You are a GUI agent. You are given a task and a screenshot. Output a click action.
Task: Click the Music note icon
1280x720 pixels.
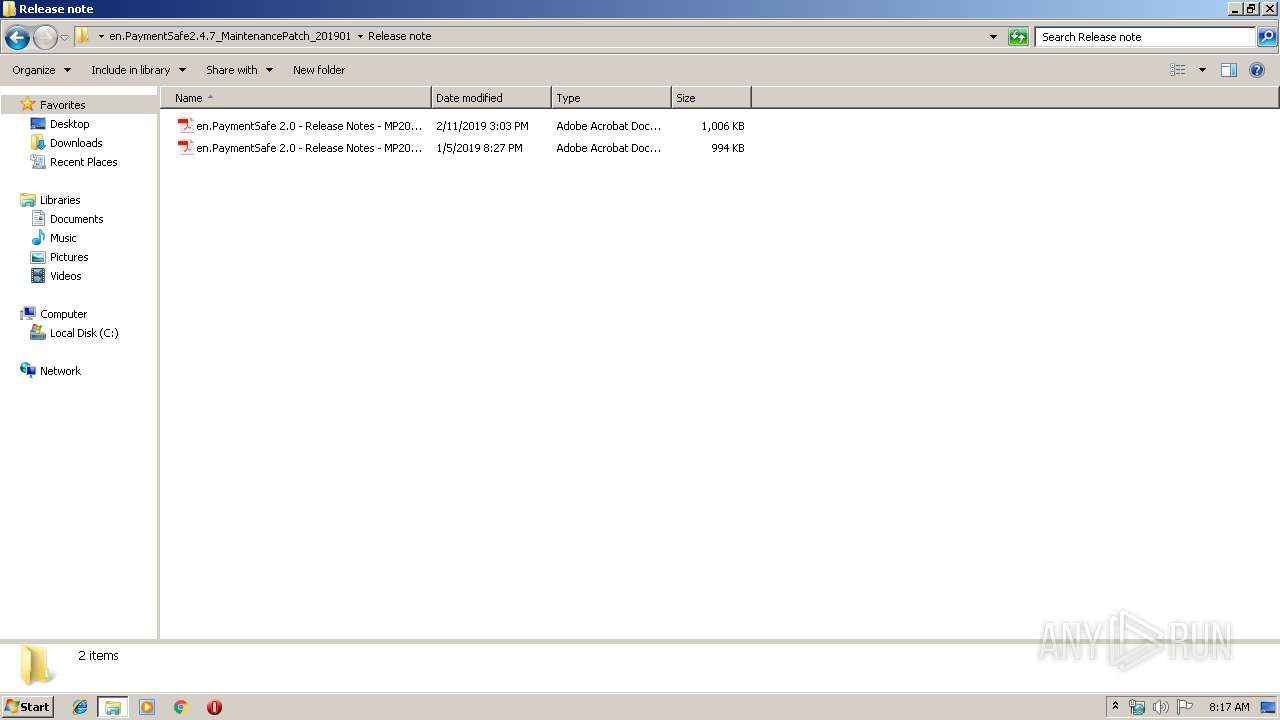click(38, 238)
